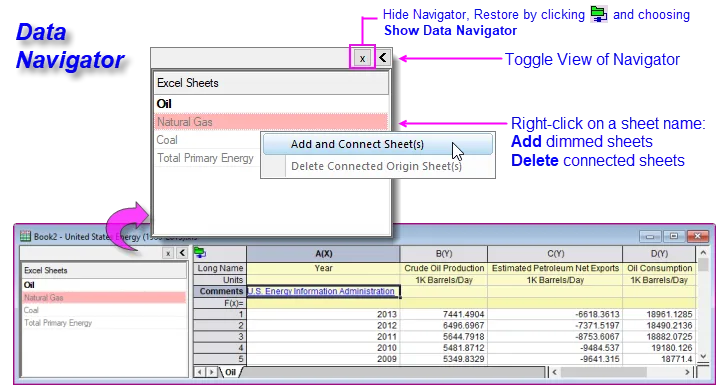Click Estimated Petroleum Net Exports cell
The width and height of the screenshot is (716, 385).
pos(555,268)
